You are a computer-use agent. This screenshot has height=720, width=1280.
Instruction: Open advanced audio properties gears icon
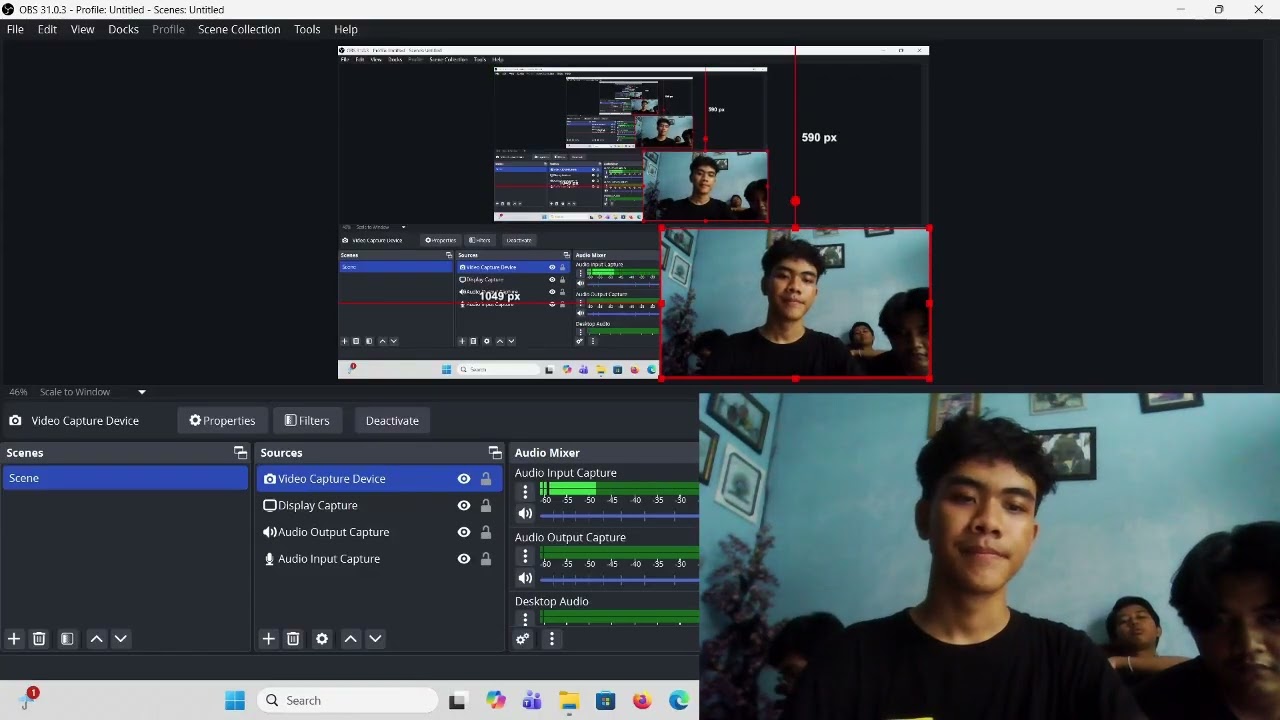coord(522,638)
